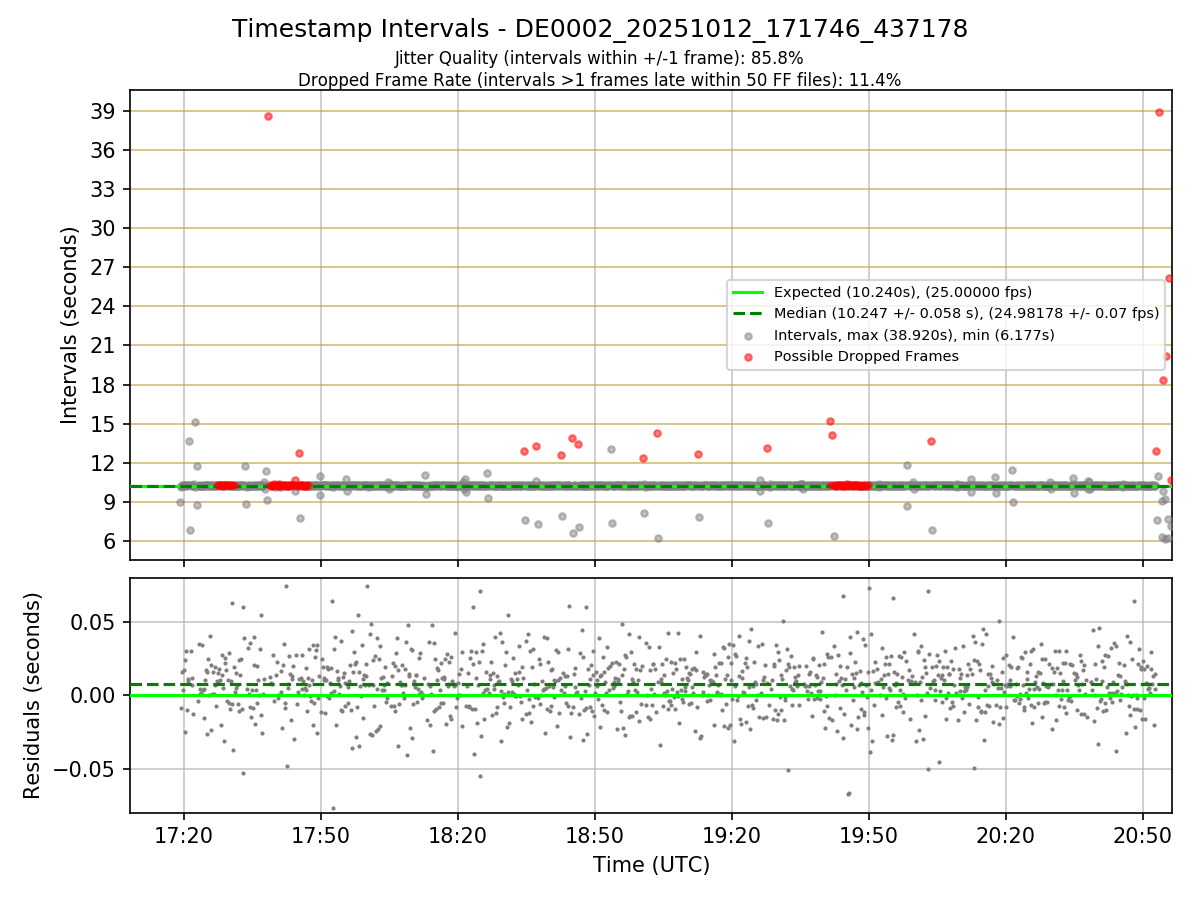Click the red outlier point at 39 seconds near 20:50

coord(1159,112)
